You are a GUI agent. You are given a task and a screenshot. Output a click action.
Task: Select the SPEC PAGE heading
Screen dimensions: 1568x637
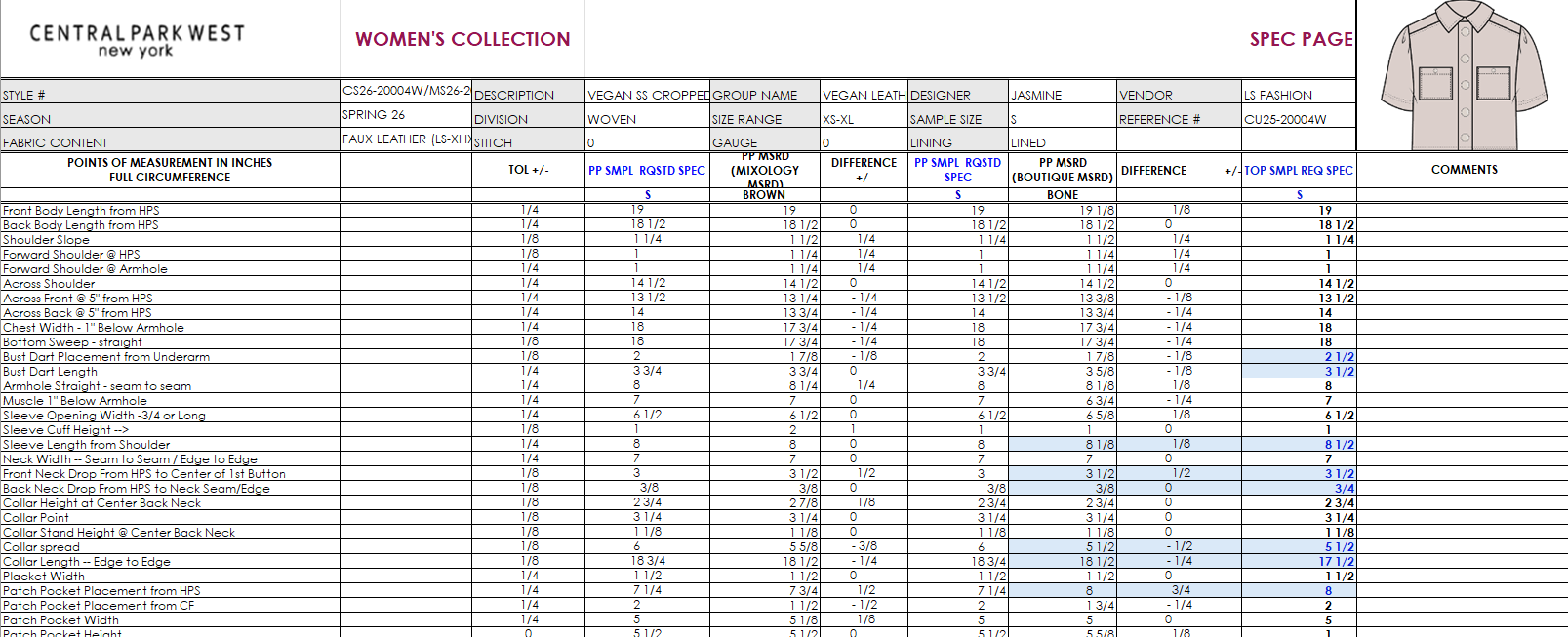1301,39
